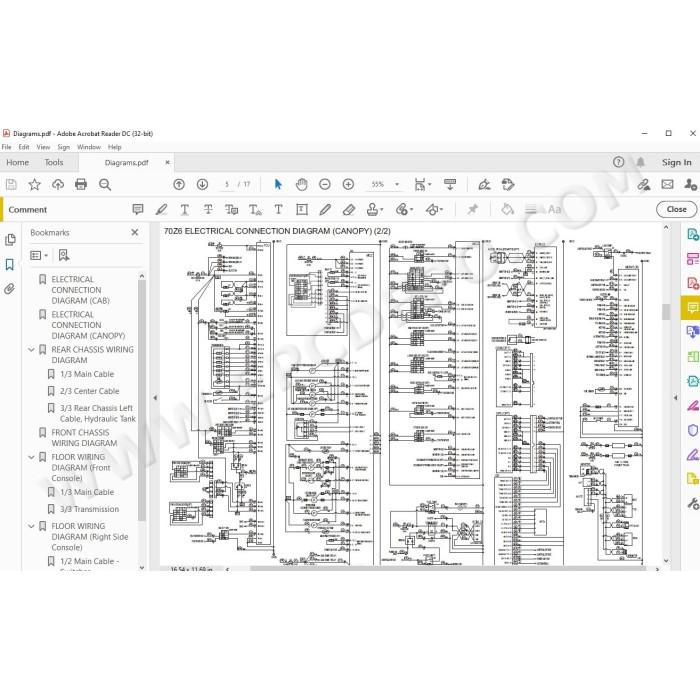Screen dimensions: 700x700
Task: Close the Comment toolbar
Action: [676, 209]
